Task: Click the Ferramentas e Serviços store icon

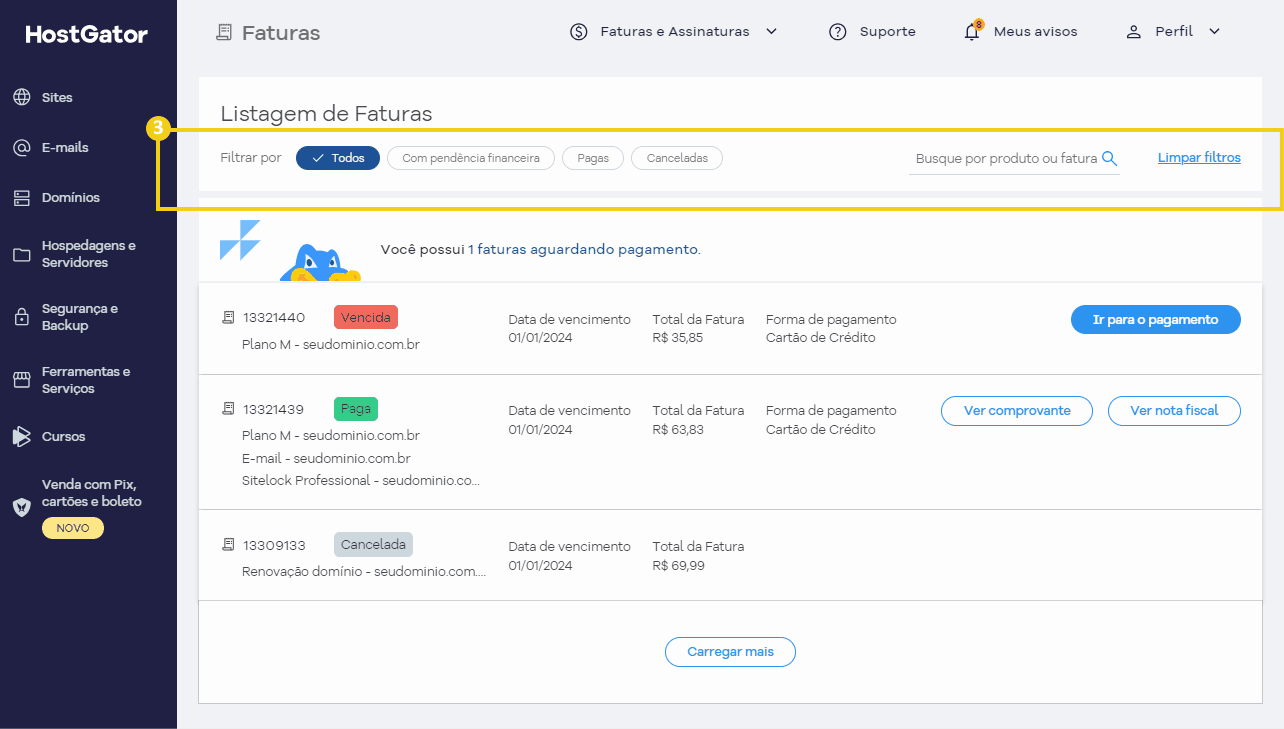Action: (x=22, y=380)
